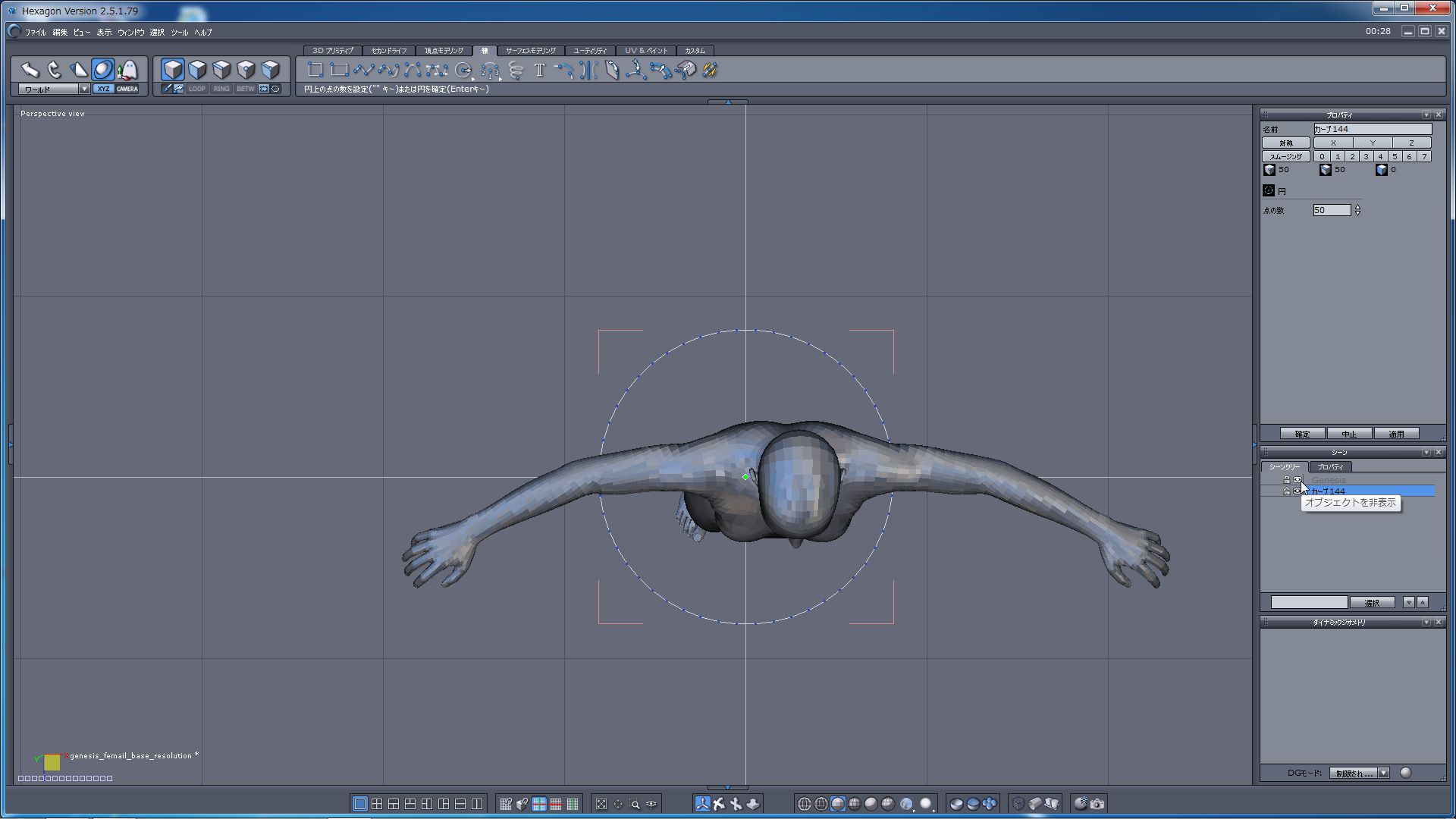Image resolution: width=1456 pixels, height=819 pixels.
Task: Click the 名前 name input field
Action: tap(1372, 129)
